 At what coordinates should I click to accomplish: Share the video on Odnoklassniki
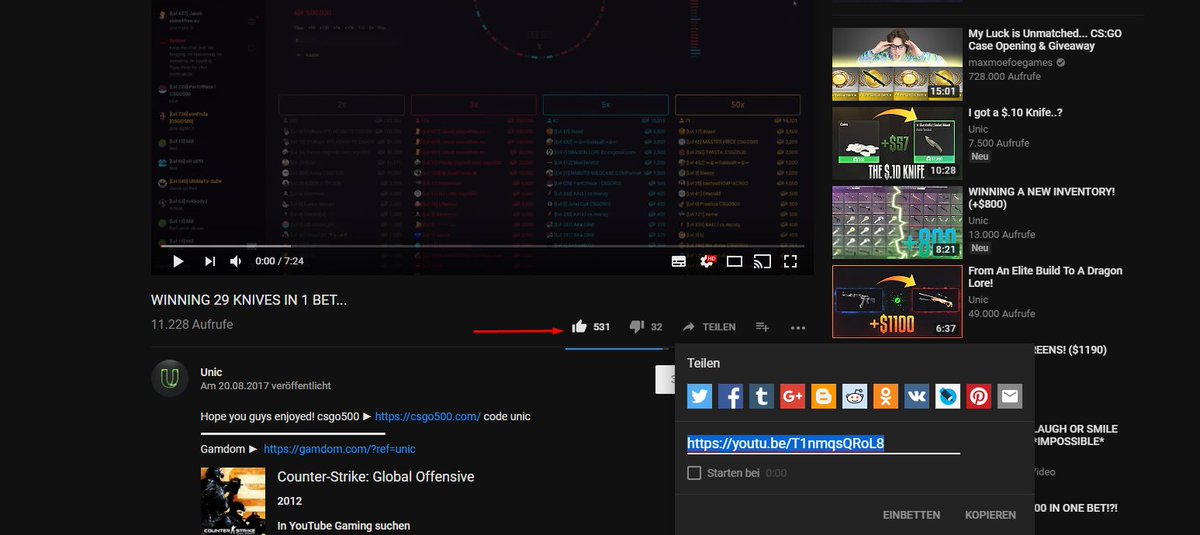pos(886,397)
